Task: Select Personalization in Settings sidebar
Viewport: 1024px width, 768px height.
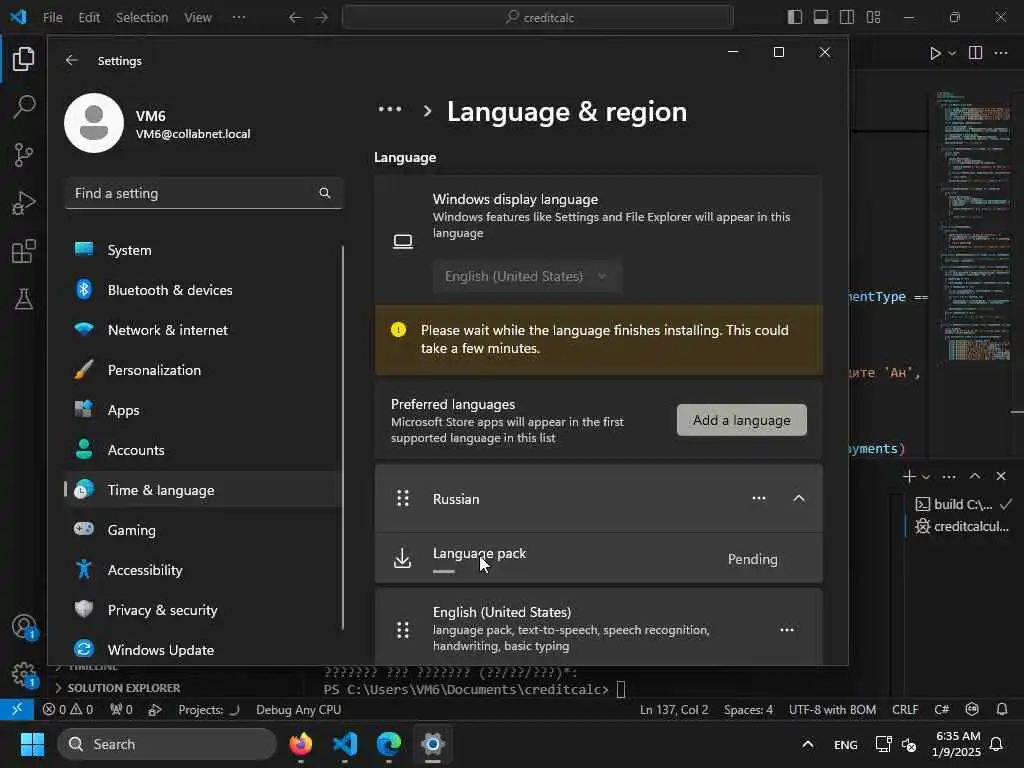Action: tap(204, 370)
